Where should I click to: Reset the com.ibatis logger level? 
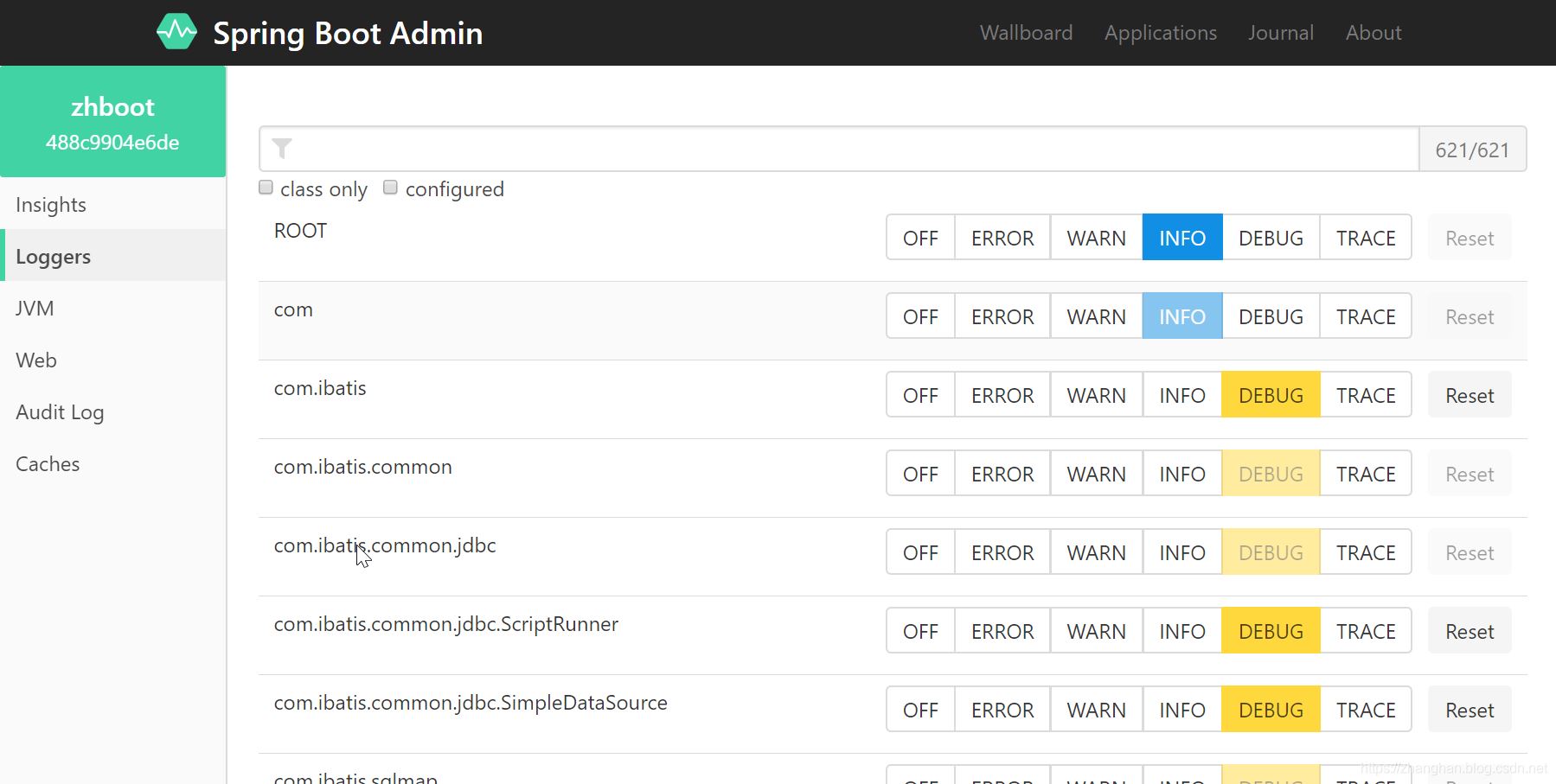[x=1469, y=394]
